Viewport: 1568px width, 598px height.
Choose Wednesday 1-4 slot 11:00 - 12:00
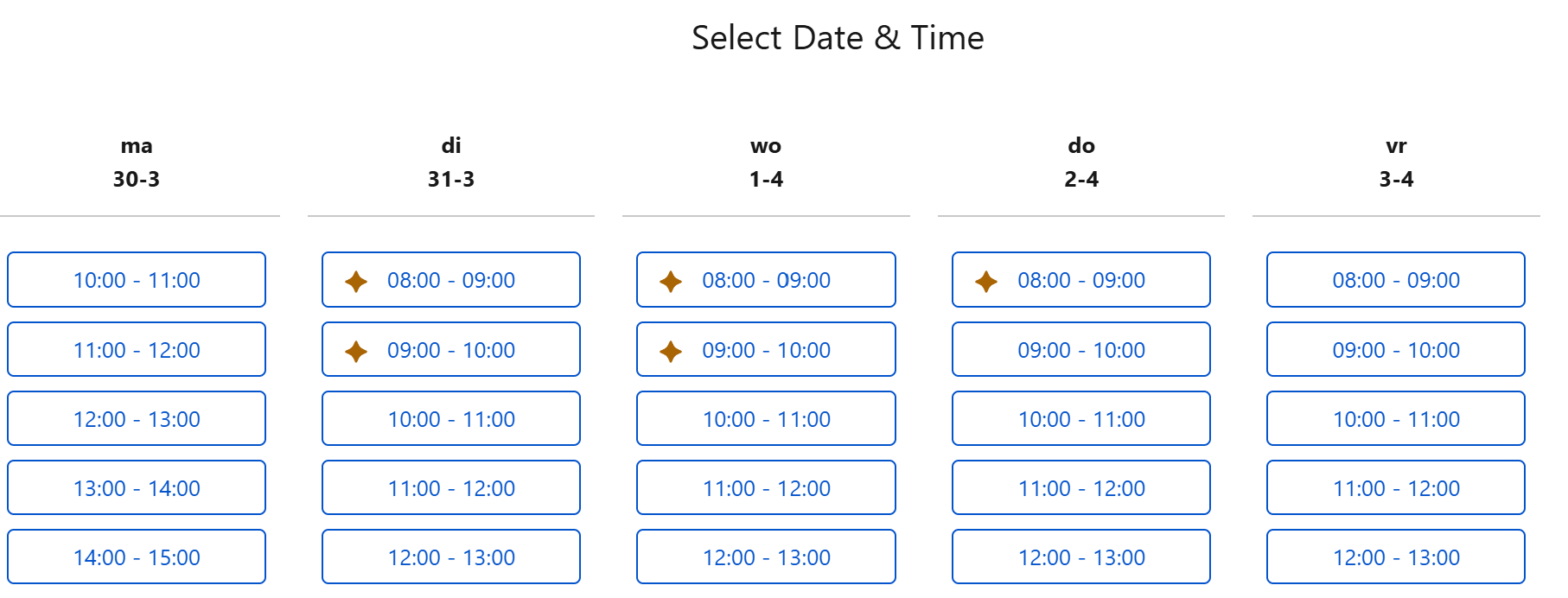pos(766,488)
